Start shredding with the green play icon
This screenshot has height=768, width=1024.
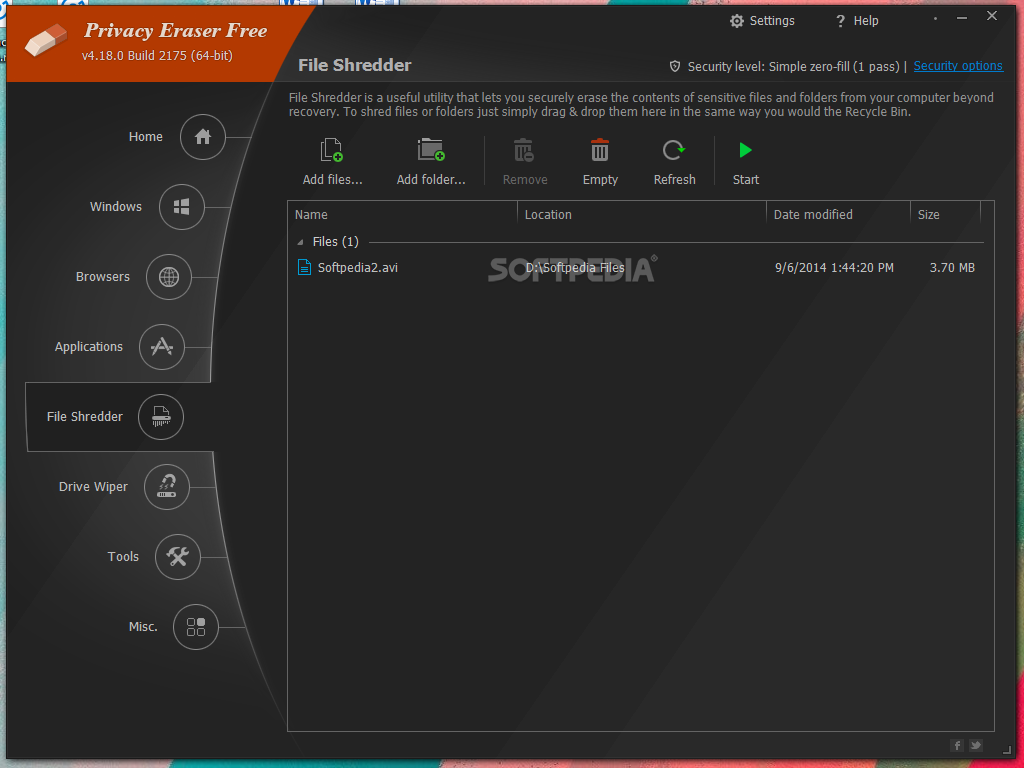pyautogui.click(x=745, y=150)
